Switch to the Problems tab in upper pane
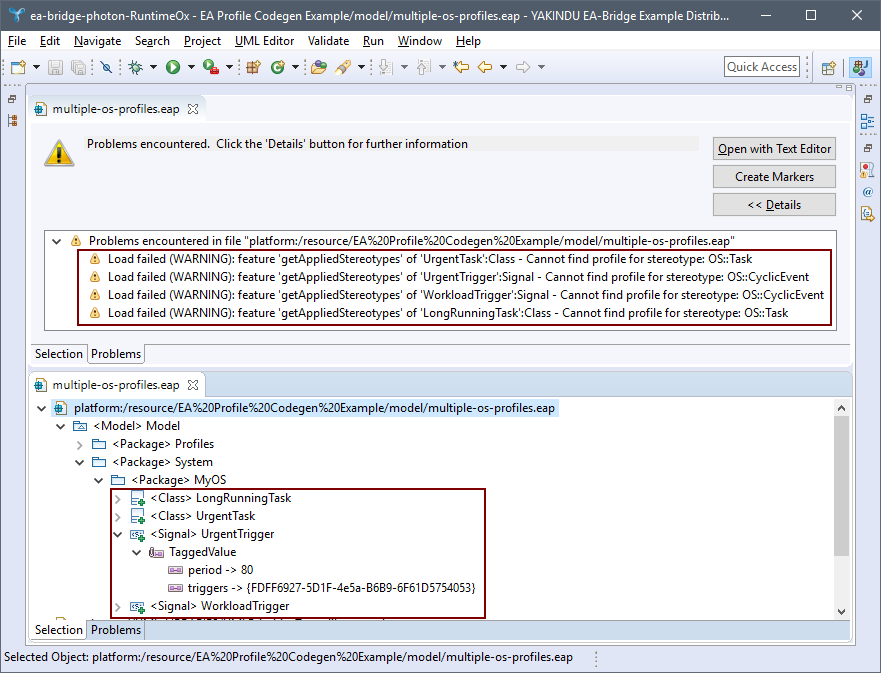The width and height of the screenshot is (881, 673). [x=116, y=354]
